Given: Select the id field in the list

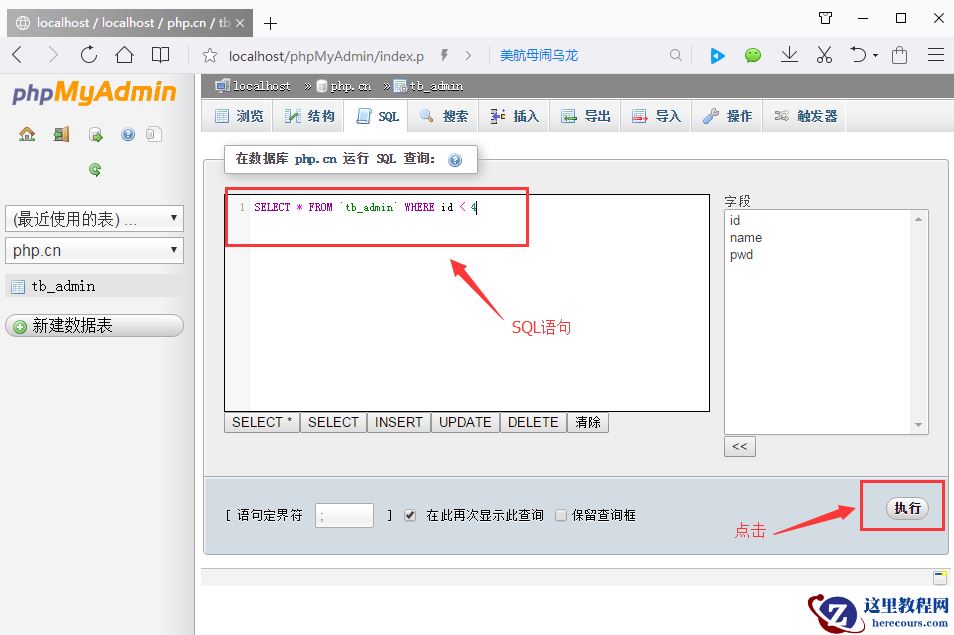Looking at the screenshot, I should [x=735, y=220].
